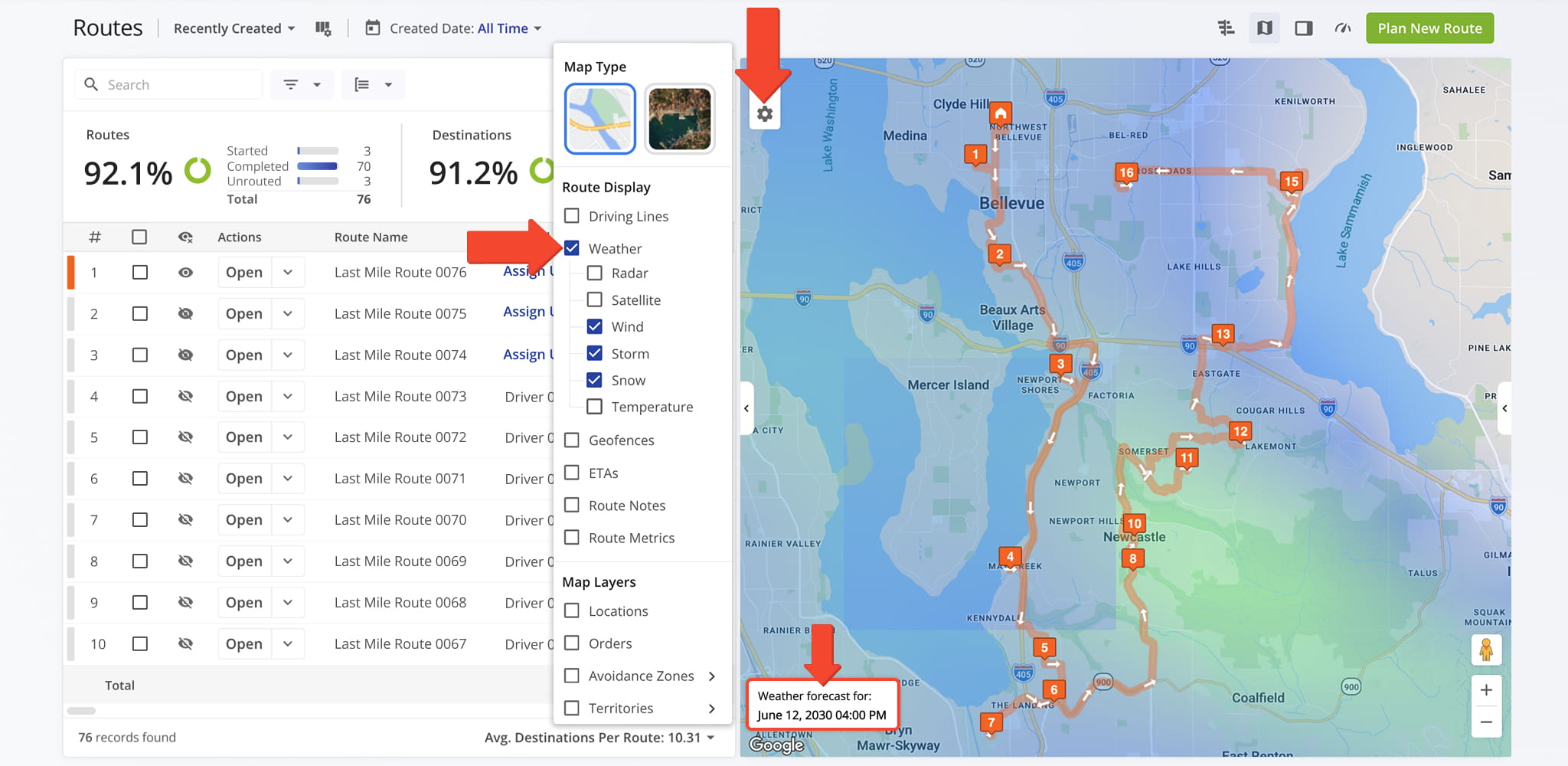Toggle the map view icon in top toolbar

[x=1265, y=28]
